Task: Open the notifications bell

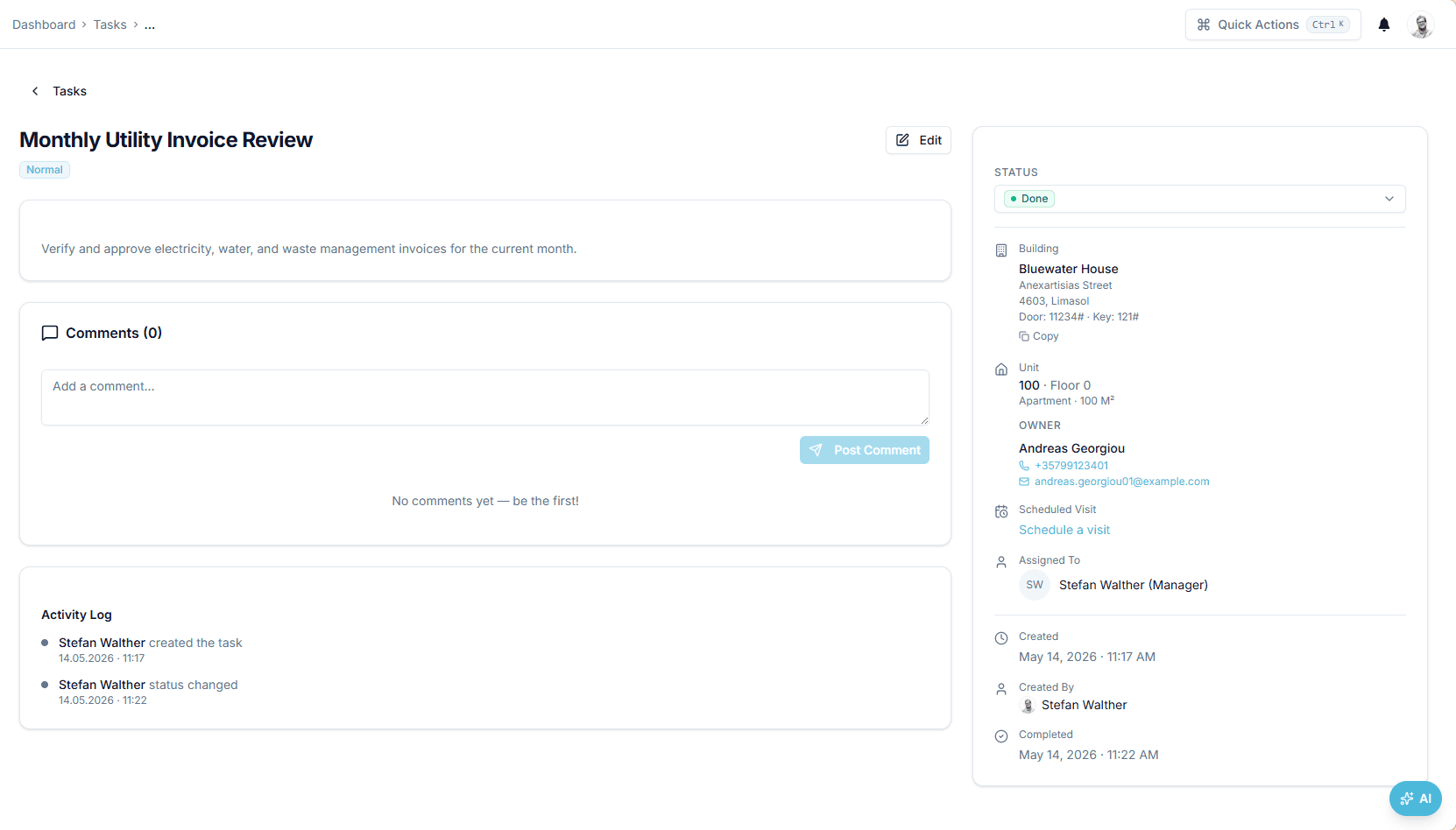Action: (1384, 25)
